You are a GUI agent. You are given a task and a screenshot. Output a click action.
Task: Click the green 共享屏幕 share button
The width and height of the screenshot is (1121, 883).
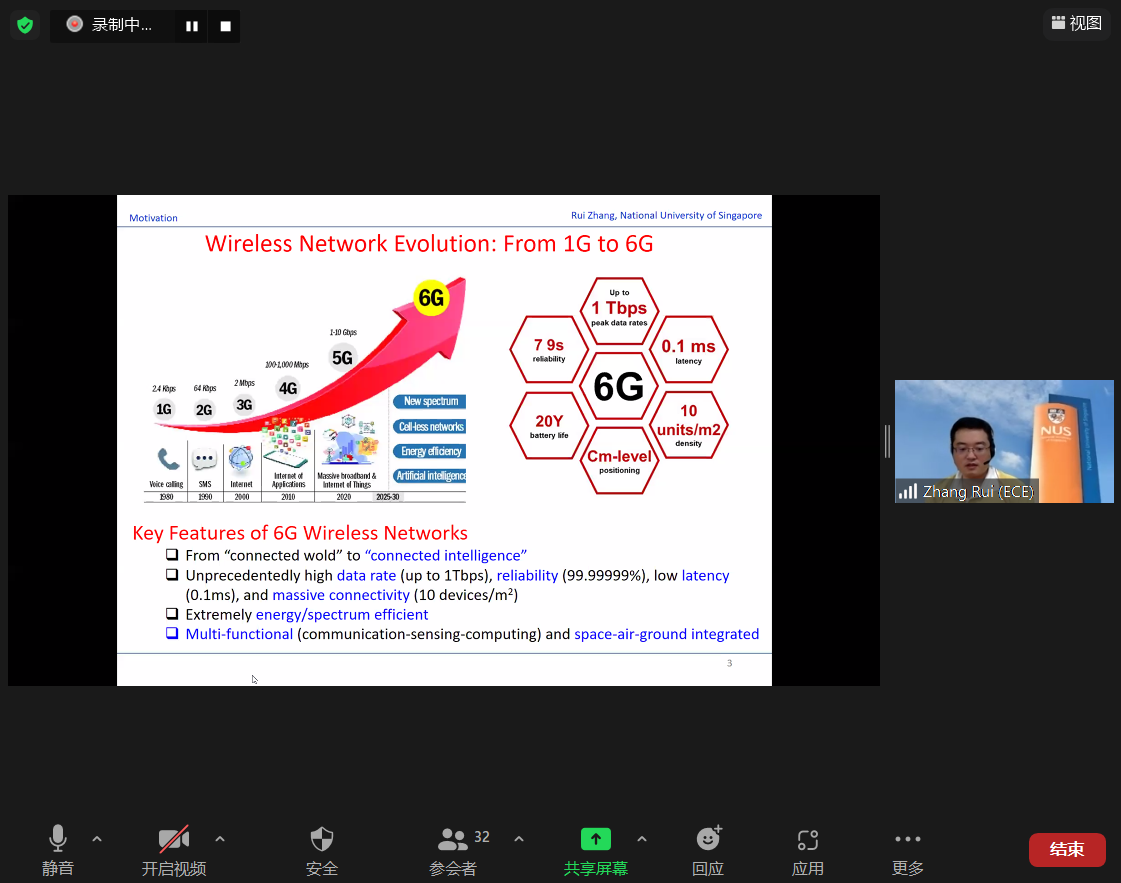[x=596, y=850]
